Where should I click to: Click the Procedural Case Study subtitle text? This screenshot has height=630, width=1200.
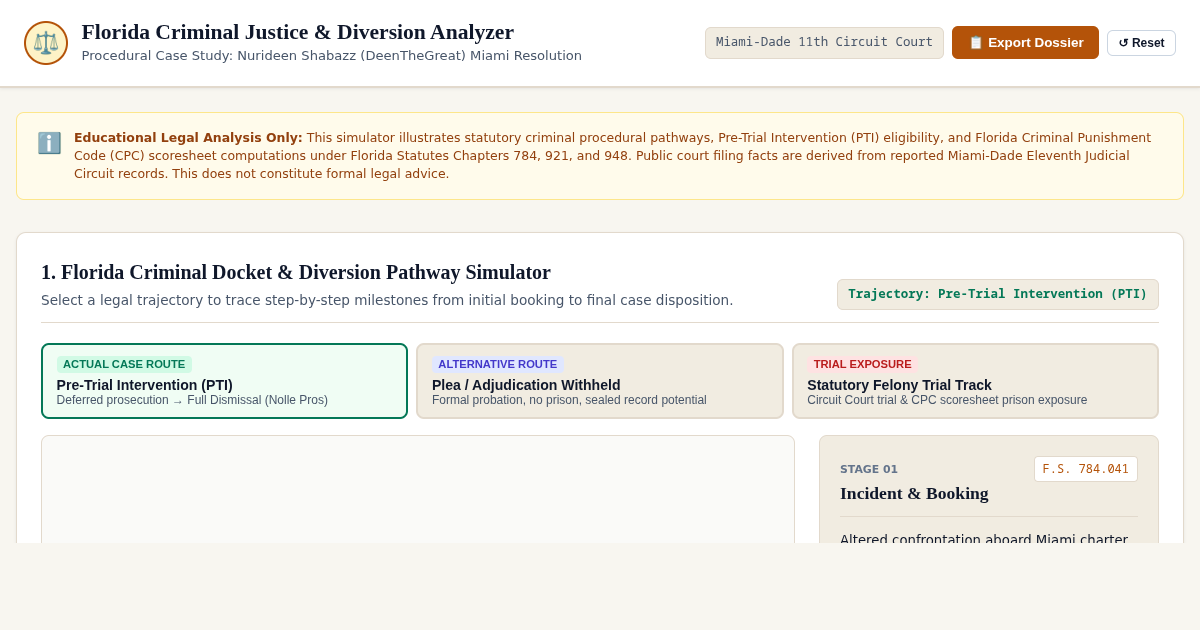[331, 56]
